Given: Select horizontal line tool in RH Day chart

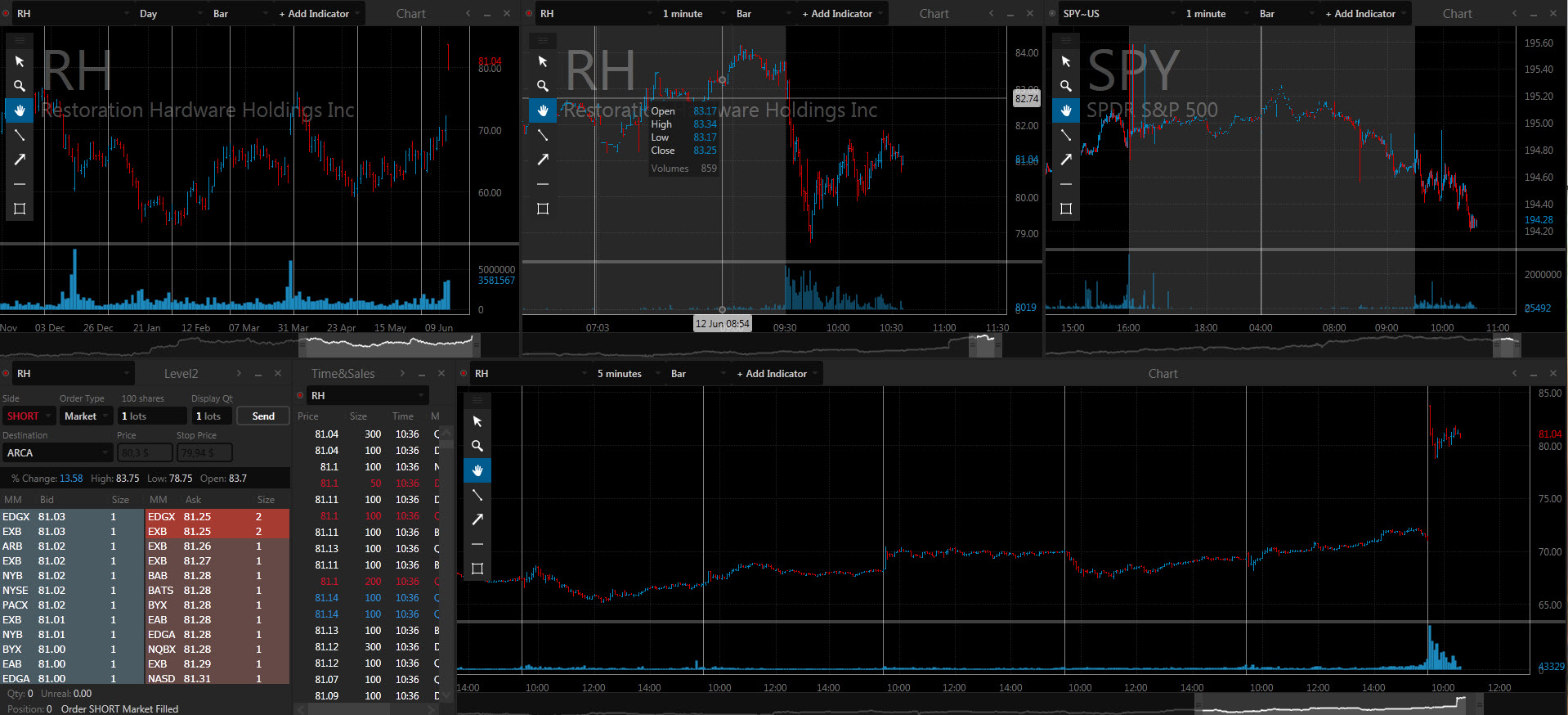Looking at the screenshot, I should [x=20, y=184].
